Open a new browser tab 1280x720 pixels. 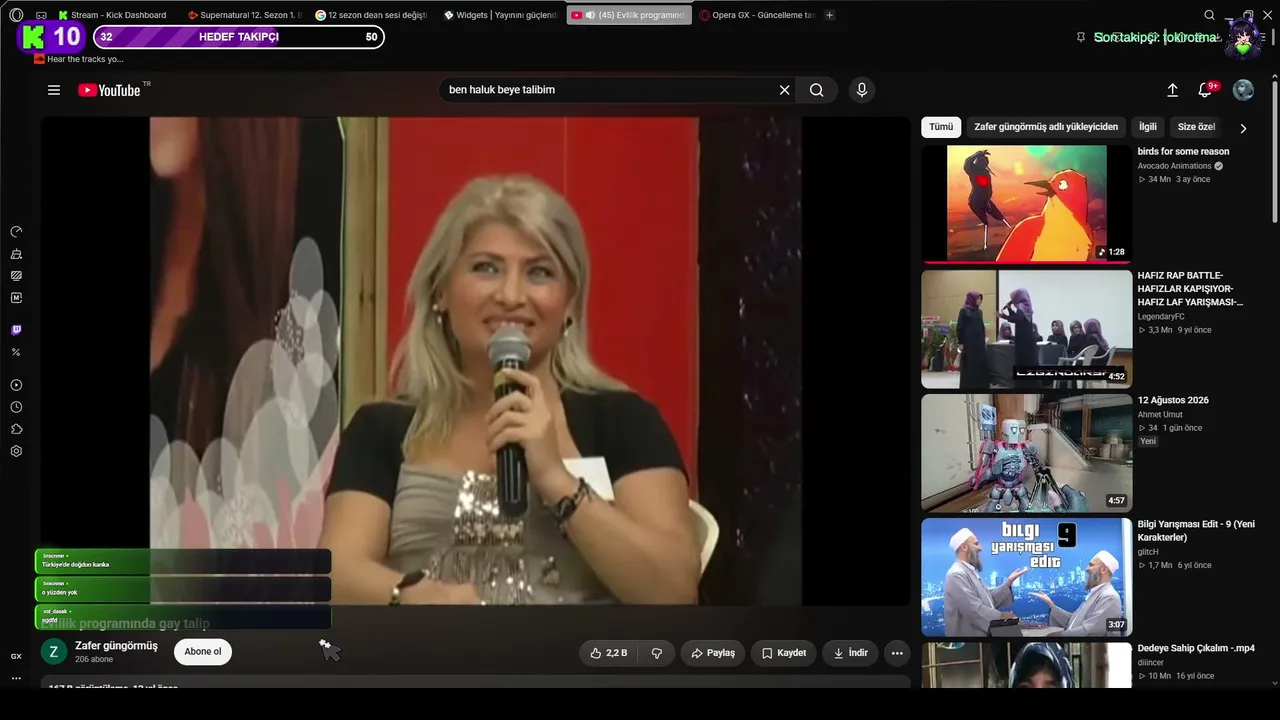coord(830,15)
